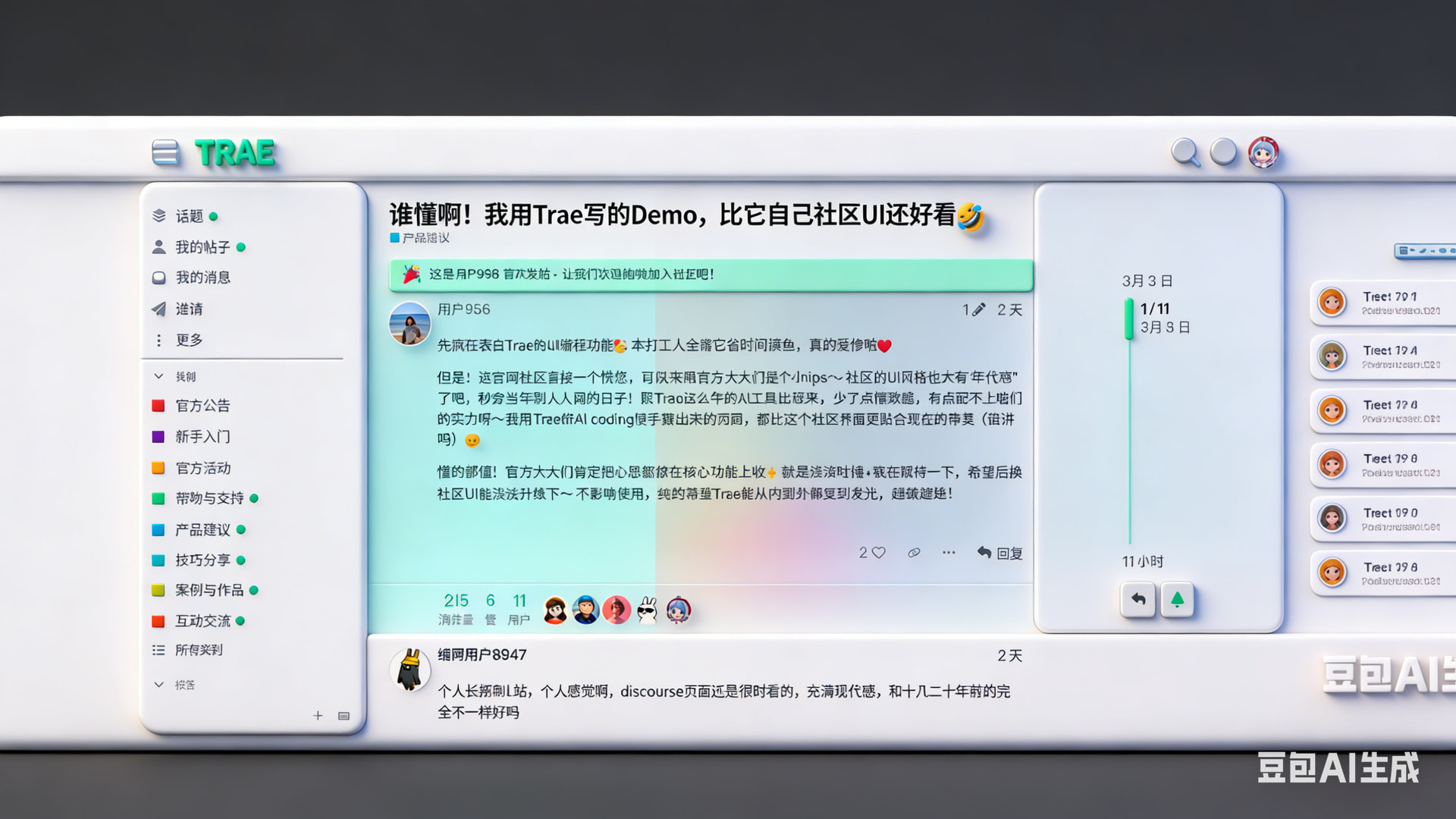Open the post's three-dot more actions
This screenshot has width=1456, height=819.
(x=949, y=553)
